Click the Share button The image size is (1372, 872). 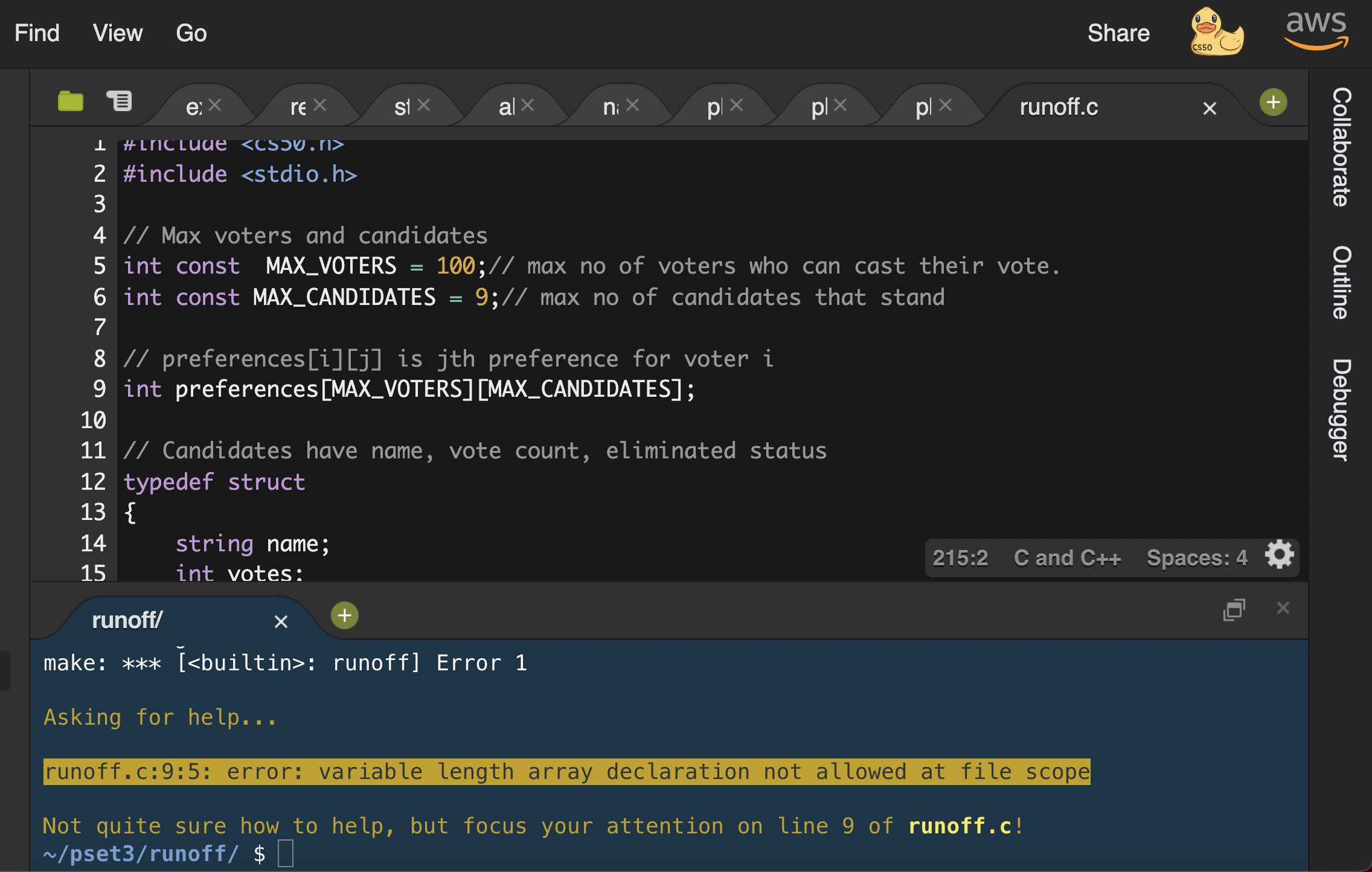[1118, 33]
